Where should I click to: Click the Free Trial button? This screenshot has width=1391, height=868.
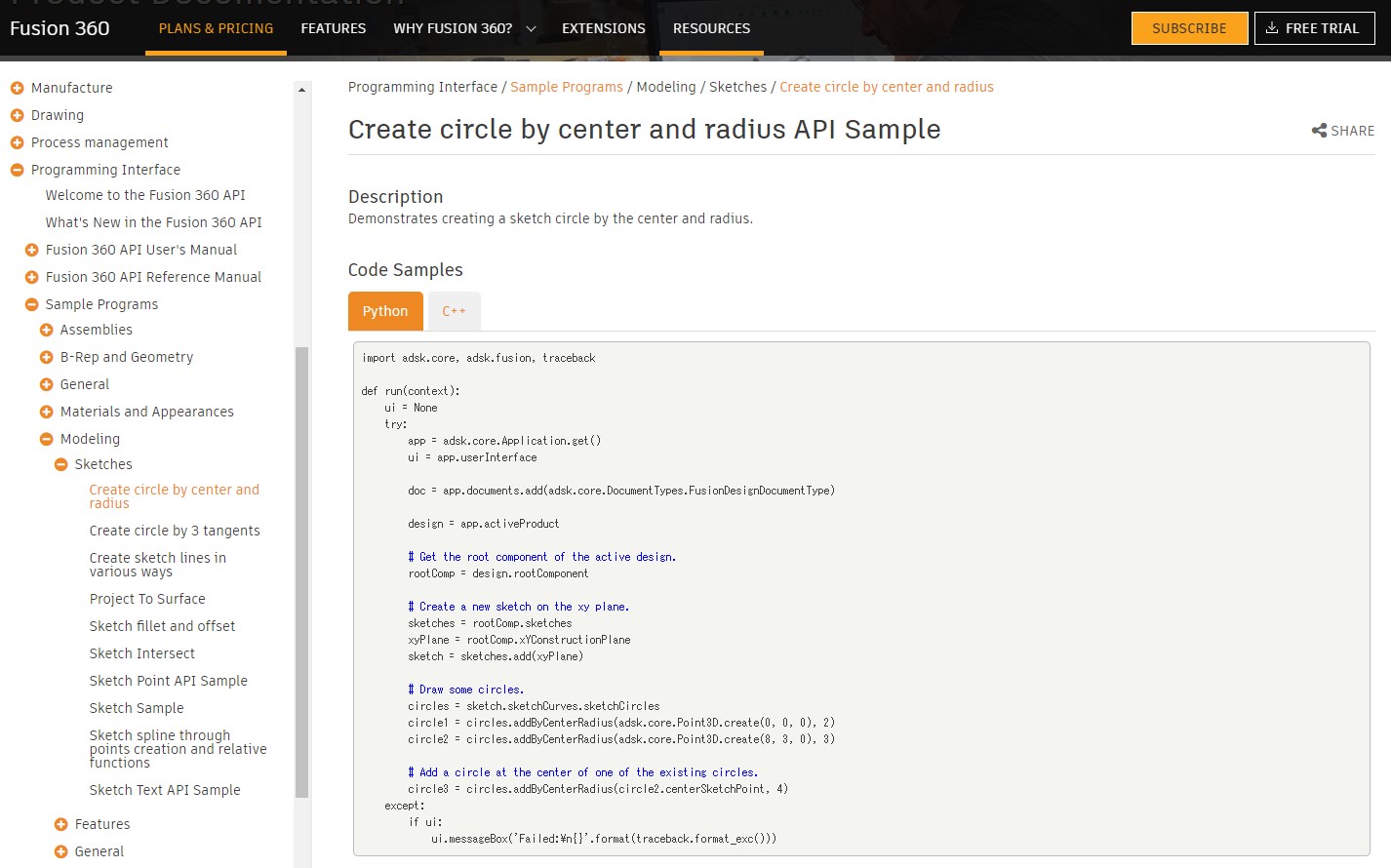point(1314,28)
